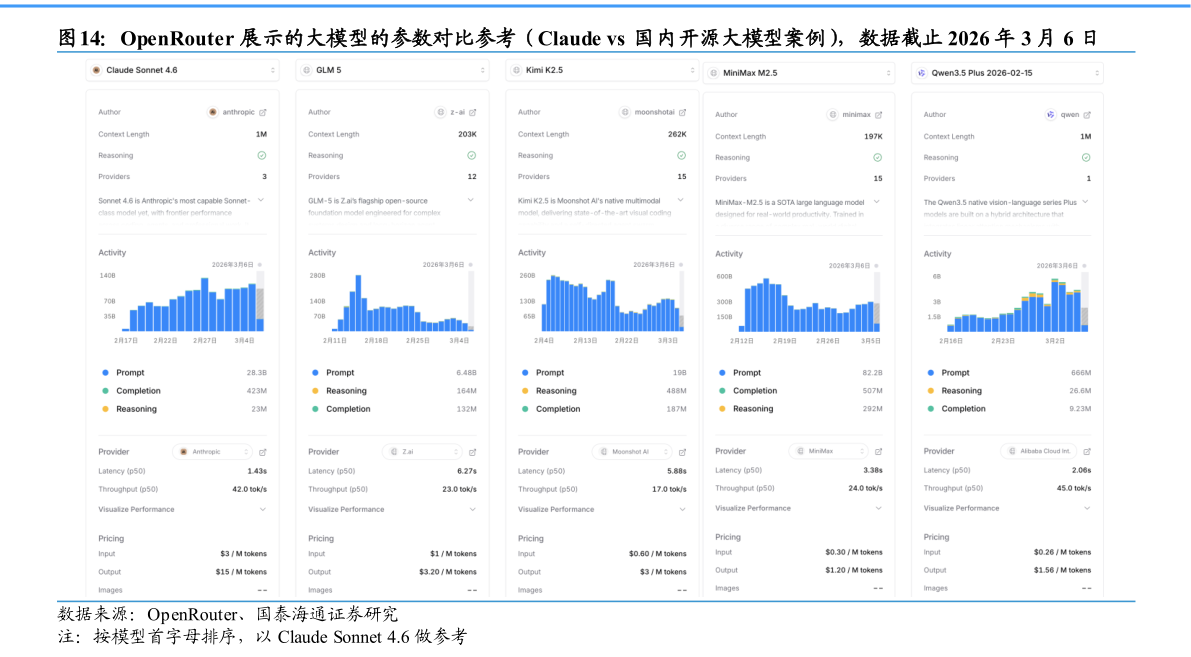
Task: Click external link icon next to Anthropic provider
Action: (263, 452)
